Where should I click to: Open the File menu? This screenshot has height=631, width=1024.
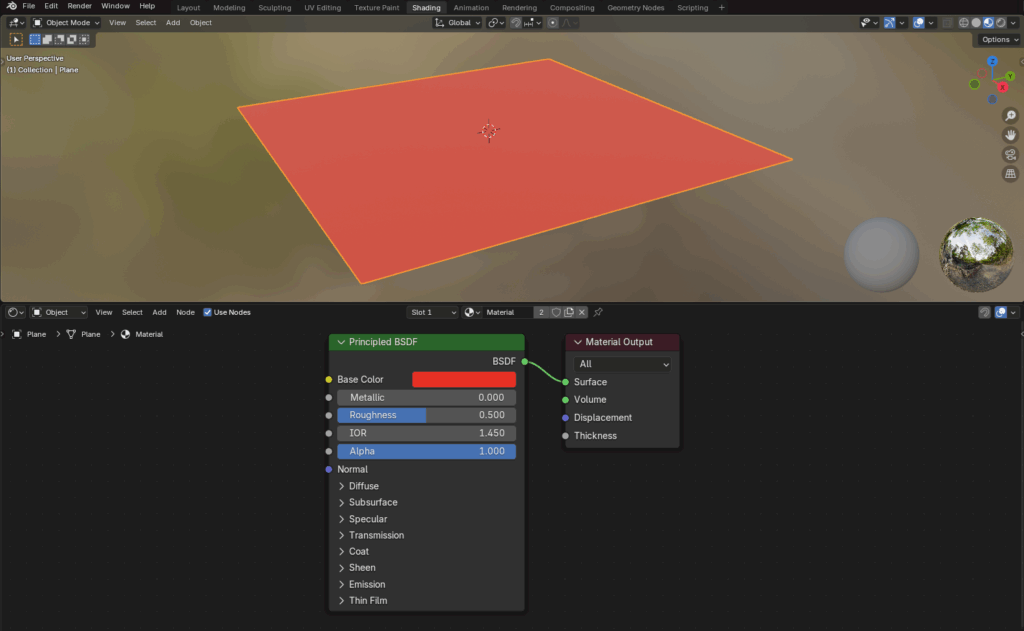tap(29, 6)
